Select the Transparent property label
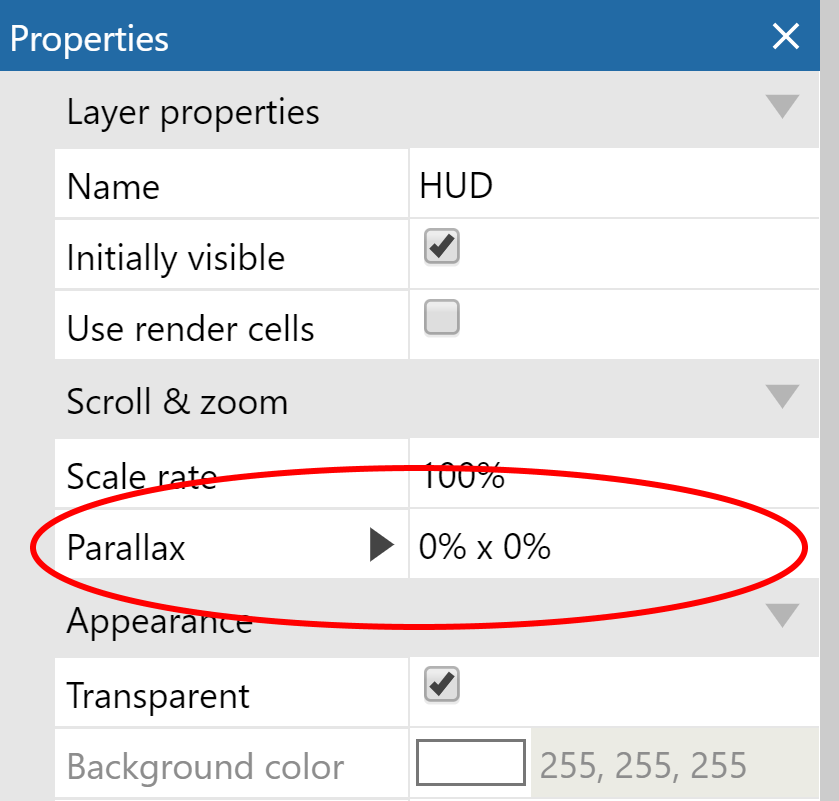The image size is (839, 801). [x=158, y=696]
